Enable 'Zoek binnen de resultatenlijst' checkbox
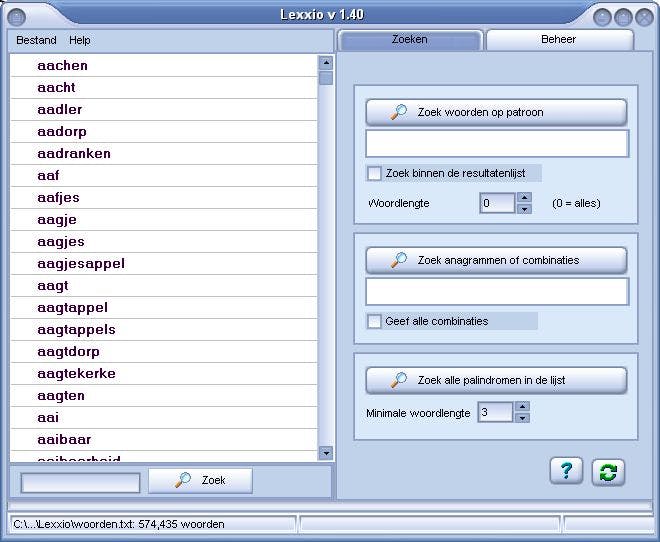 pos(374,173)
